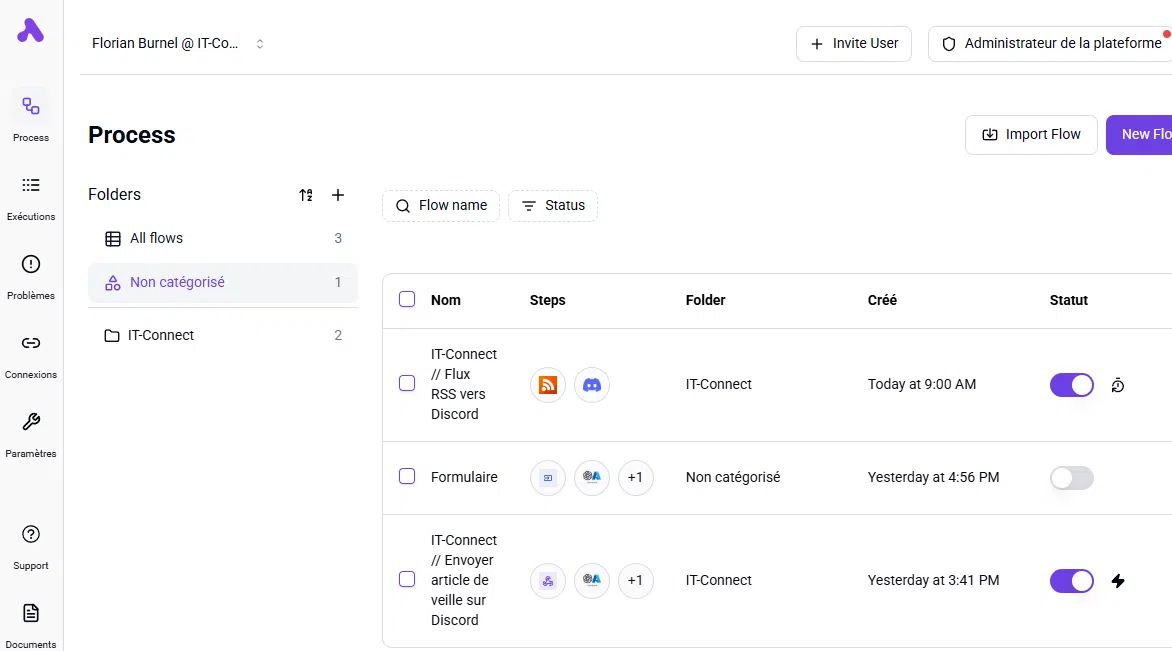Open the Connexions sidebar section
Image resolution: width=1172 pixels, height=651 pixels.
point(31,354)
